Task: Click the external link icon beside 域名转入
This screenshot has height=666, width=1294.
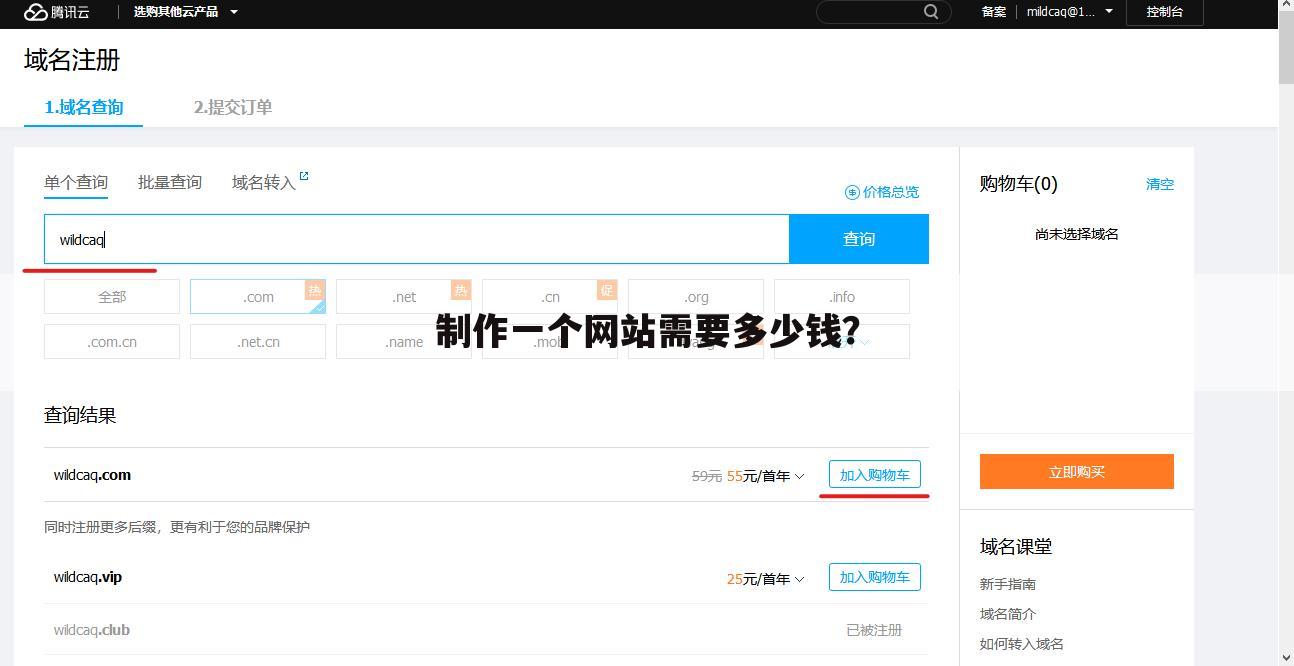Action: (303, 174)
